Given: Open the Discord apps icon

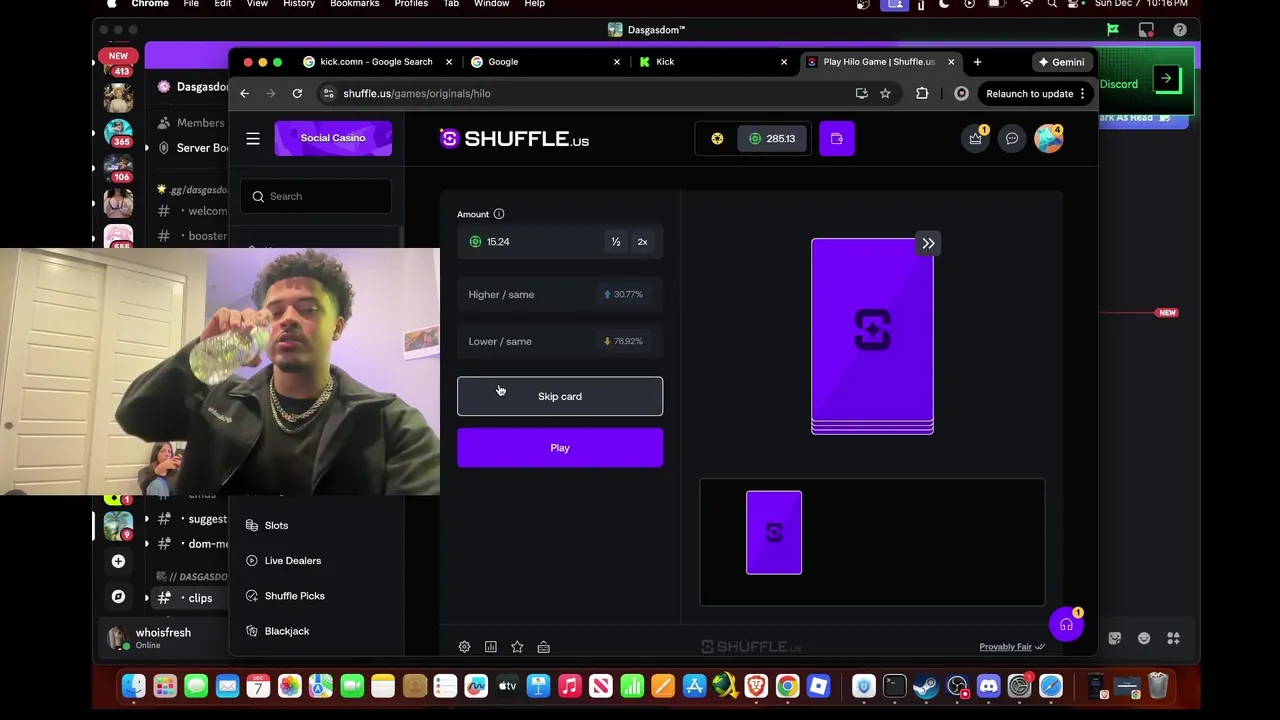Looking at the screenshot, I should point(1174,638).
